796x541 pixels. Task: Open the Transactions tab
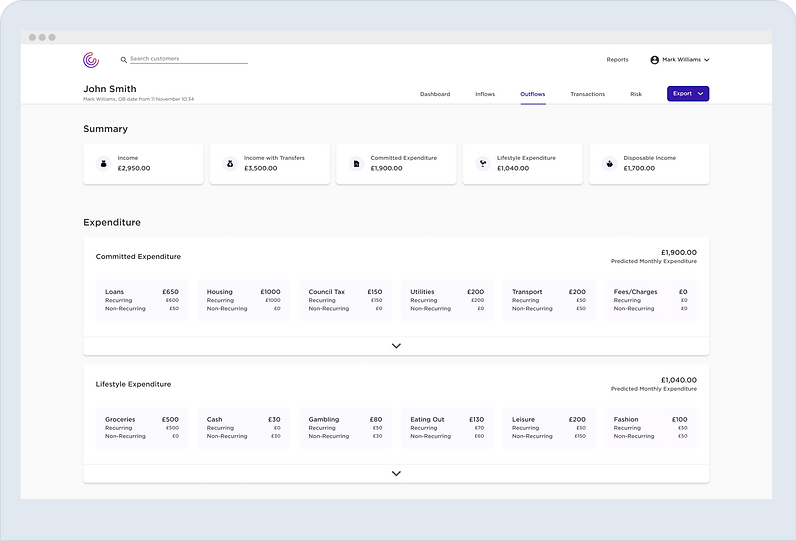587,94
